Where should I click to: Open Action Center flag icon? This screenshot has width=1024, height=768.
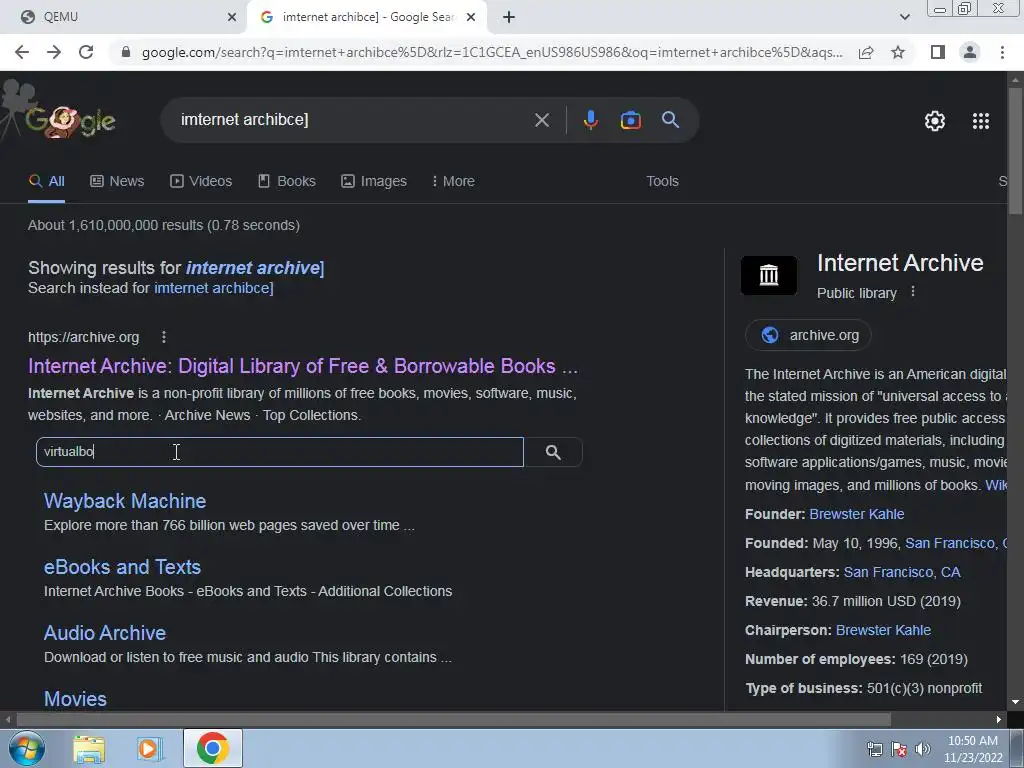coord(899,749)
